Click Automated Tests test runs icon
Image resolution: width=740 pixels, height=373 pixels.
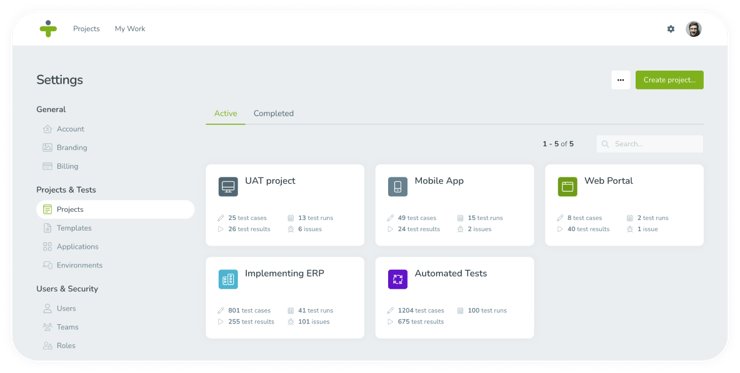click(x=460, y=310)
